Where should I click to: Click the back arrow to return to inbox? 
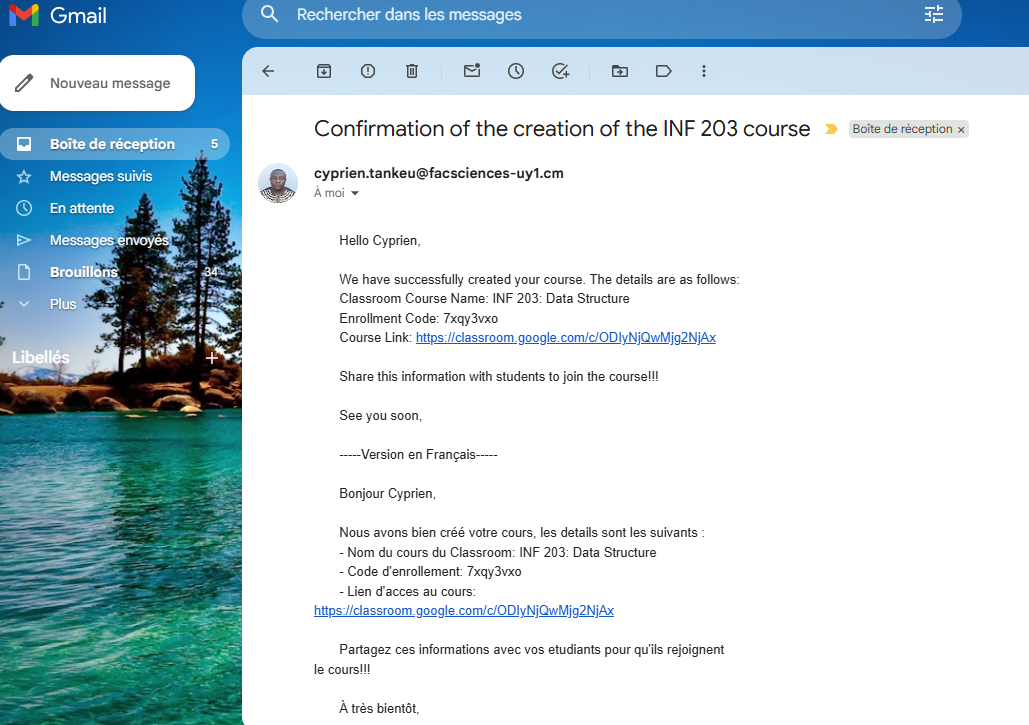coord(267,71)
